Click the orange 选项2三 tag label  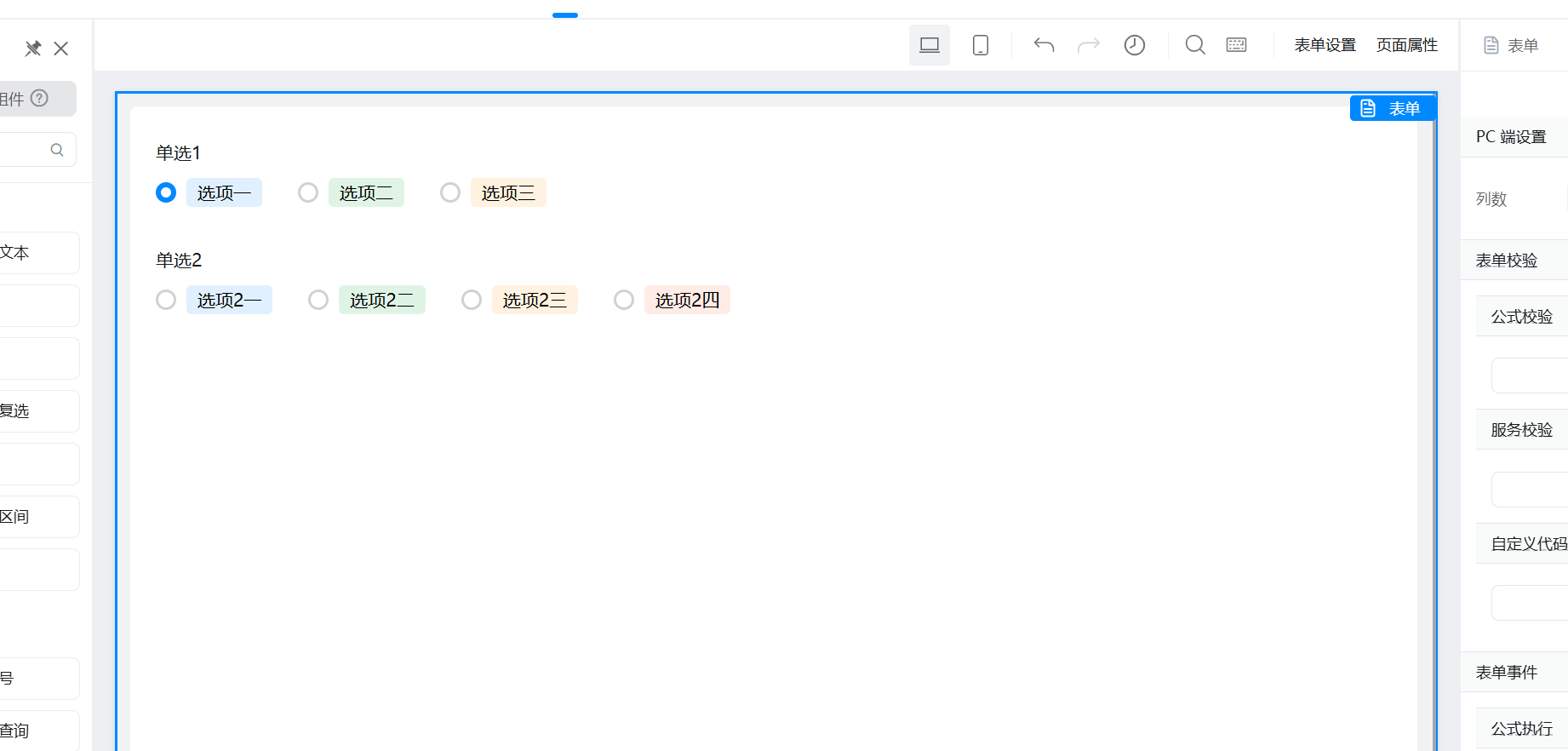click(535, 300)
